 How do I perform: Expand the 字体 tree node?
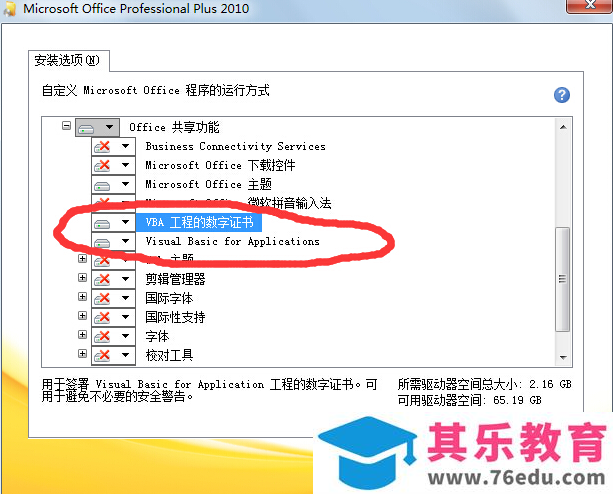coord(82,335)
